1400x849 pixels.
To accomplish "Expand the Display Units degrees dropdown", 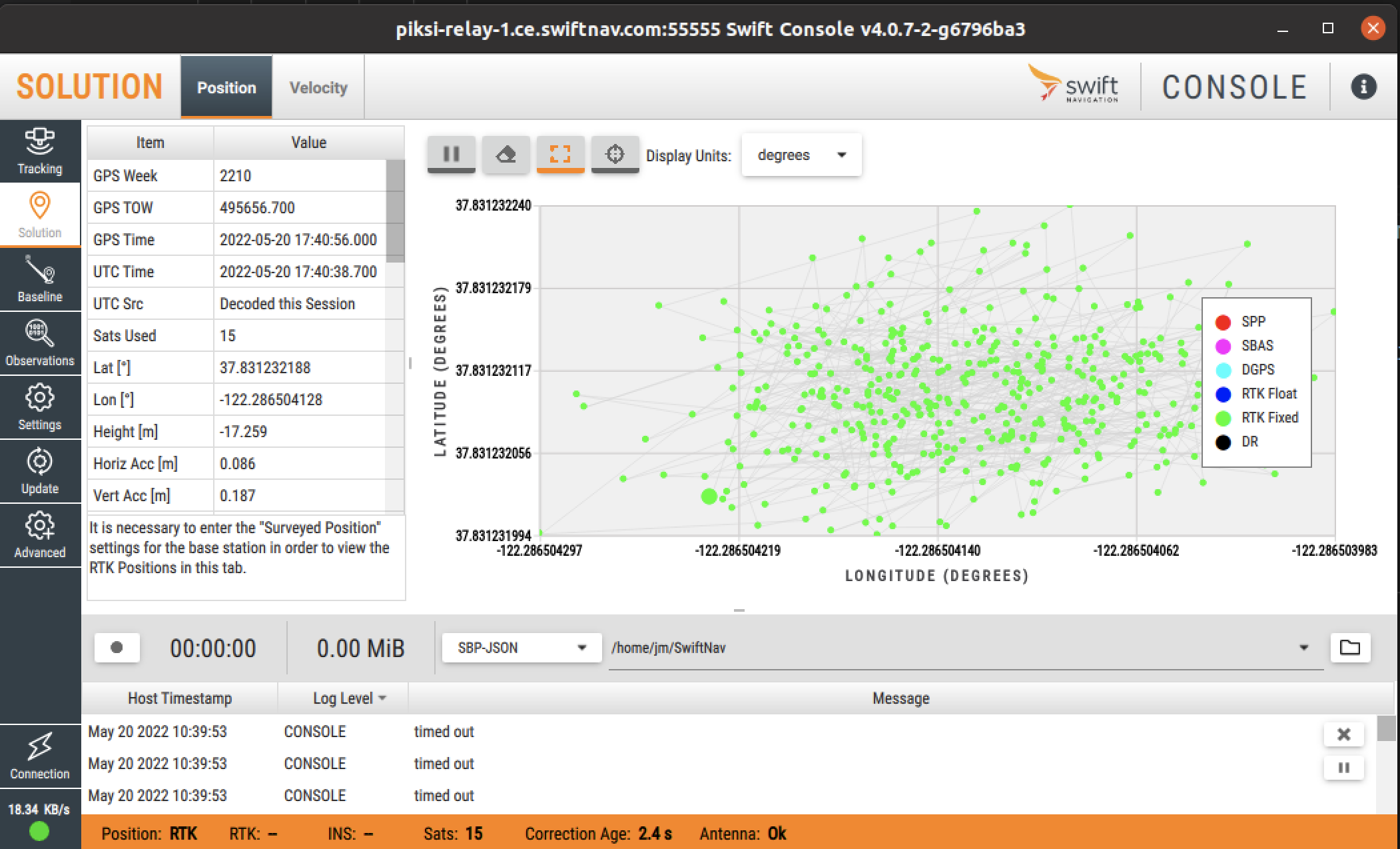I will pos(801,155).
